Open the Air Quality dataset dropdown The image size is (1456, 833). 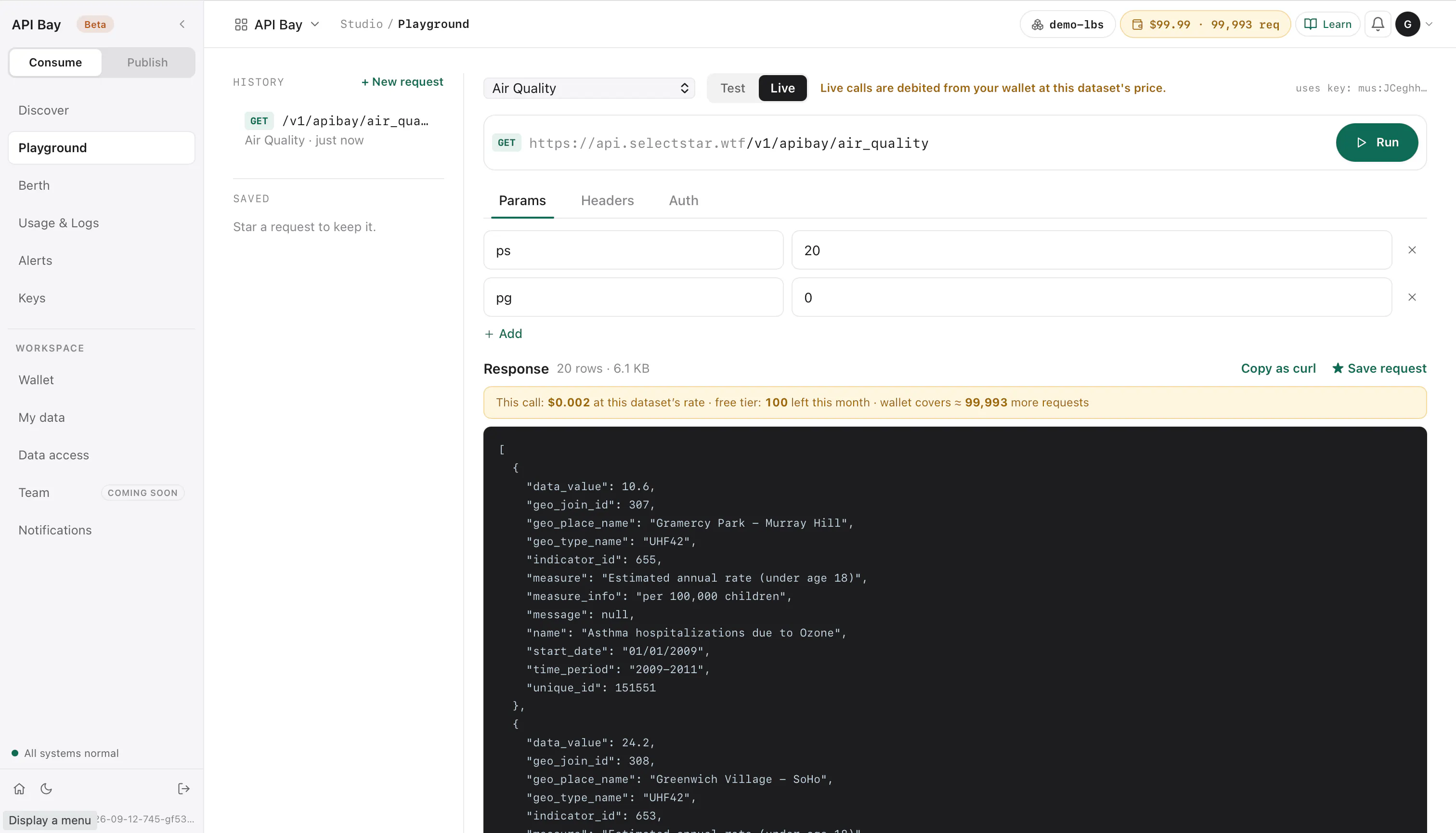click(589, 88)
